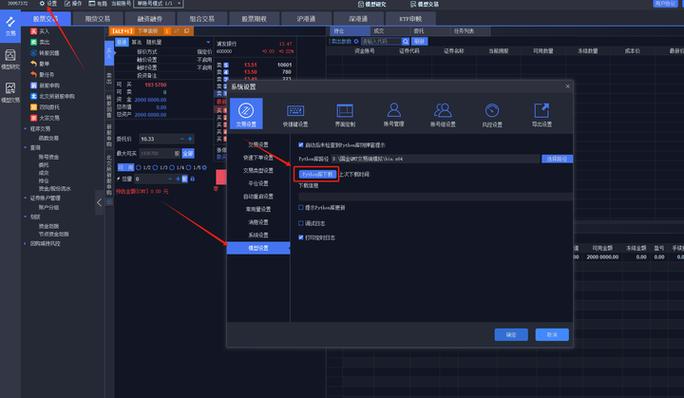Open the order panel top-right dropdown arrow
The height and width of the screenshot is (398, 684).
[208, 42]
